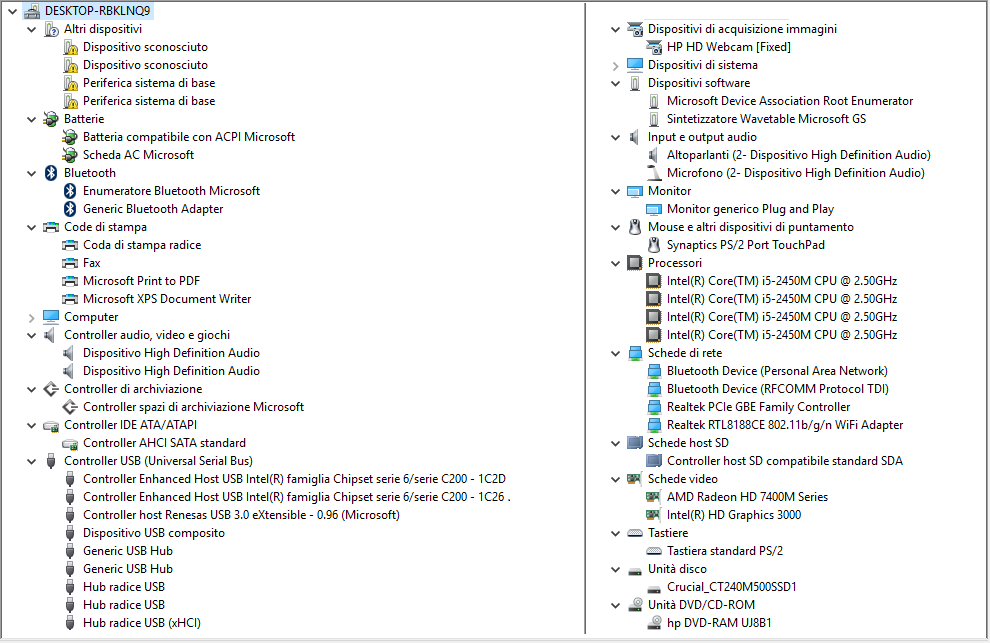
Task: Click the Batterie category icon
Action: point(51,119)
